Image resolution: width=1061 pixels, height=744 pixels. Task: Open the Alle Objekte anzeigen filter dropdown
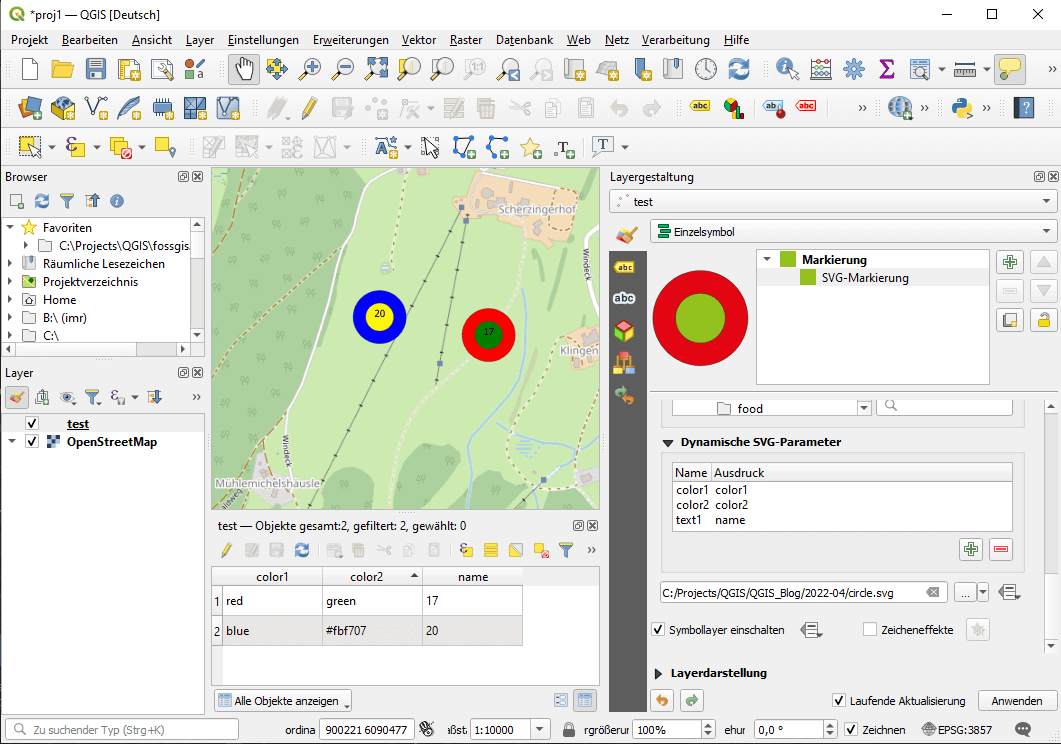pyautogui.click(x=284, y=700)
